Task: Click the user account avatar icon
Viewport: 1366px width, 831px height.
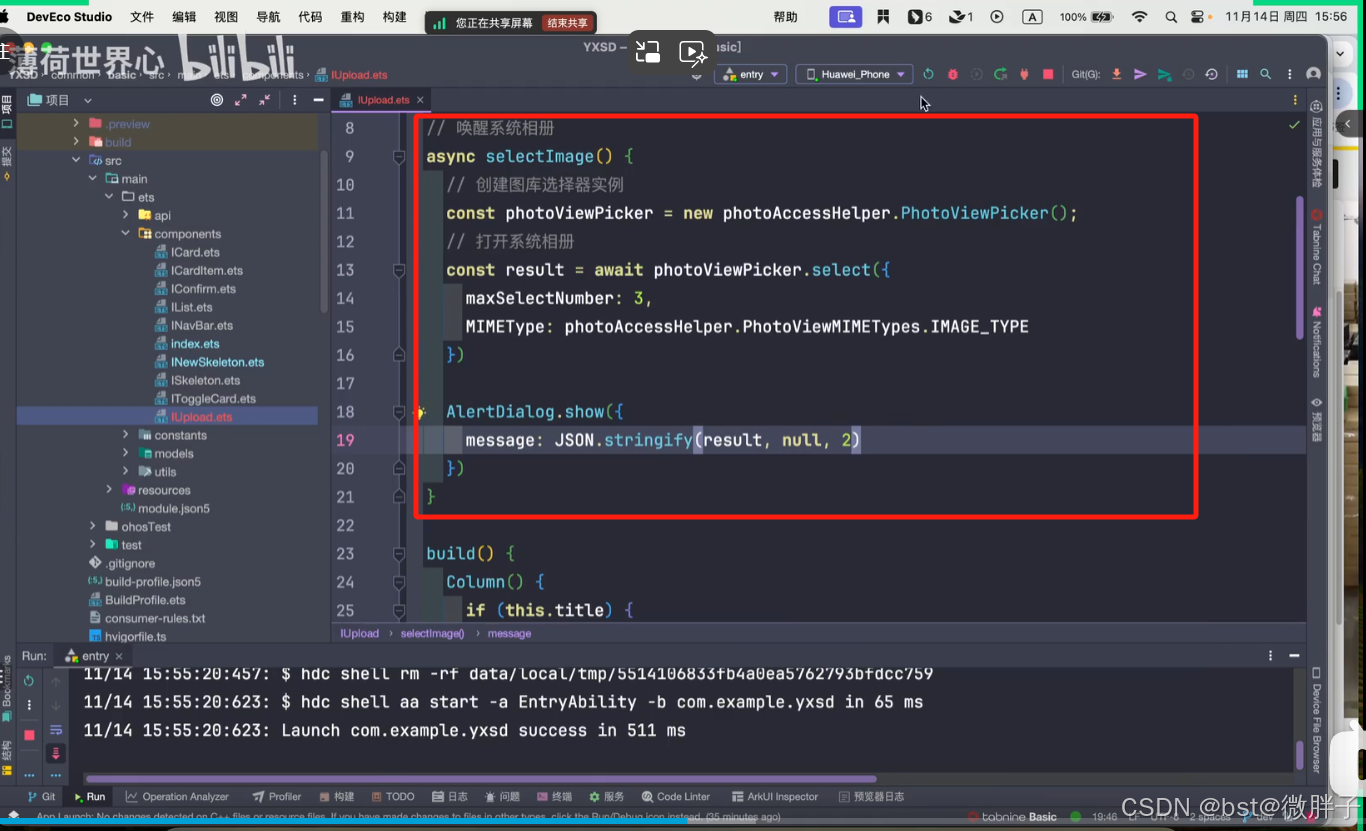Action: [x=1313, y=74]
